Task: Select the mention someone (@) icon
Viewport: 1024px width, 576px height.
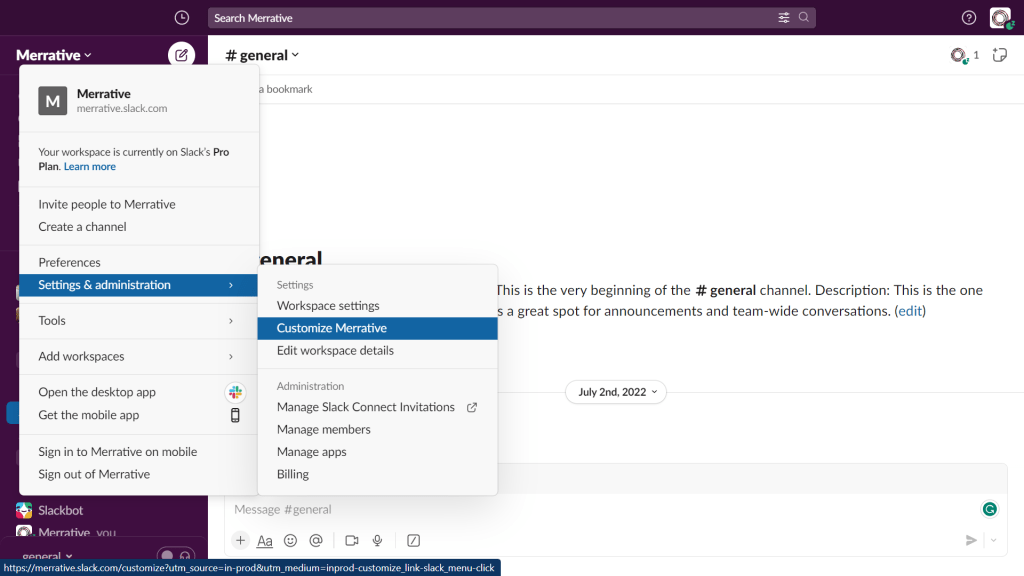Action: click(x=318, y=540)
